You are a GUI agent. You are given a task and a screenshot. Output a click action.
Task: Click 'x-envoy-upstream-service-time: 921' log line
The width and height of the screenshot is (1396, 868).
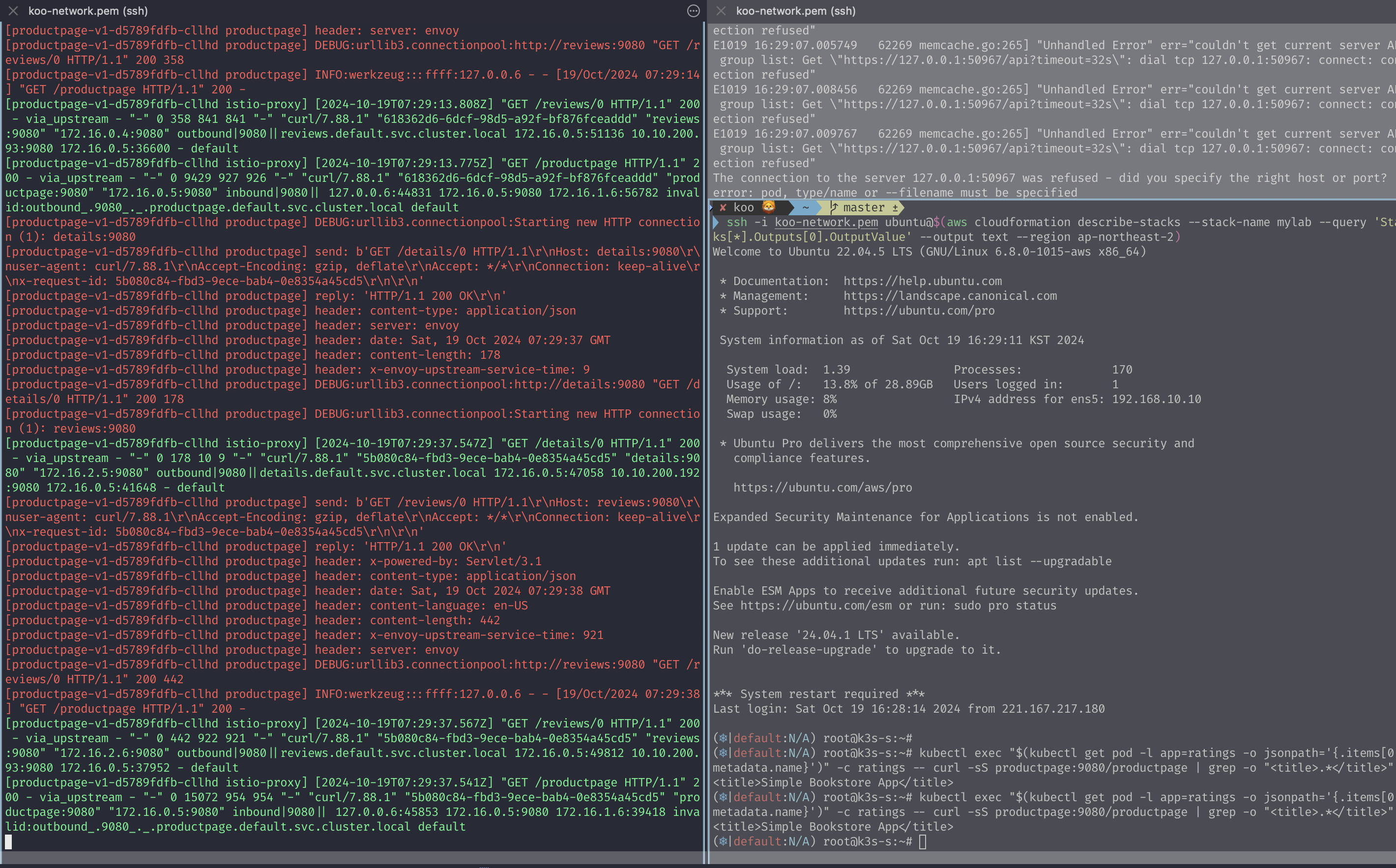tap(304, 635)
